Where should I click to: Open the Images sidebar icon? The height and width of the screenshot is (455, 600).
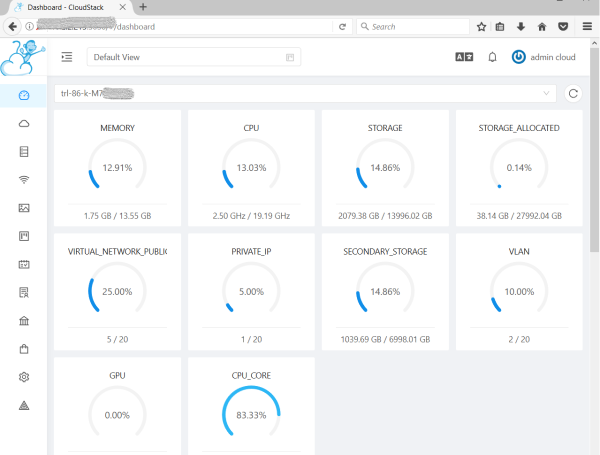point(24,208)
